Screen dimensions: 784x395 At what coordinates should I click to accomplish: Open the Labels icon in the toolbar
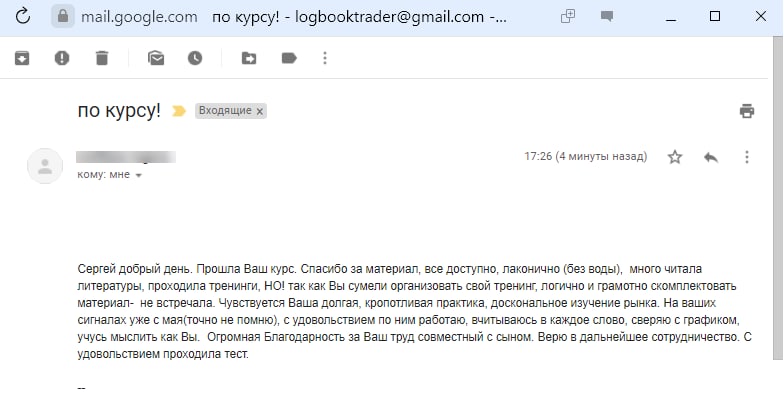(x=290, y=58)
